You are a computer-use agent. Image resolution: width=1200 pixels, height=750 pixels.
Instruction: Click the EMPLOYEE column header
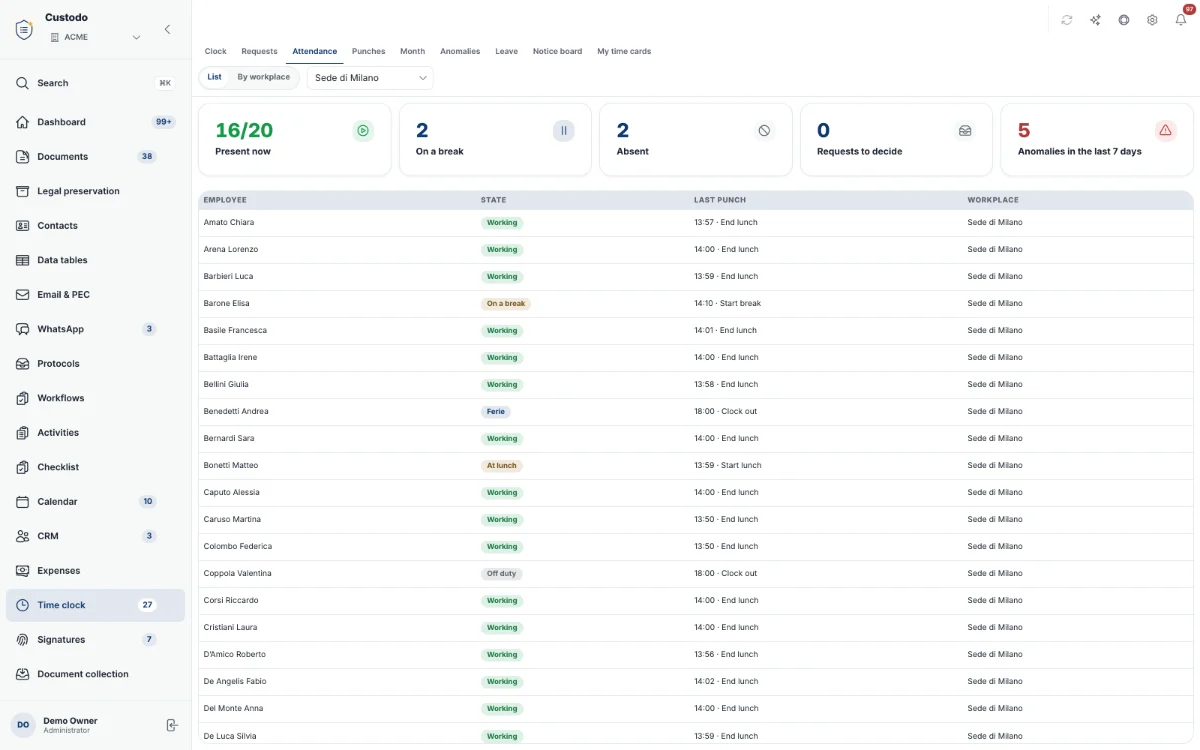click(x=225, y=200)
